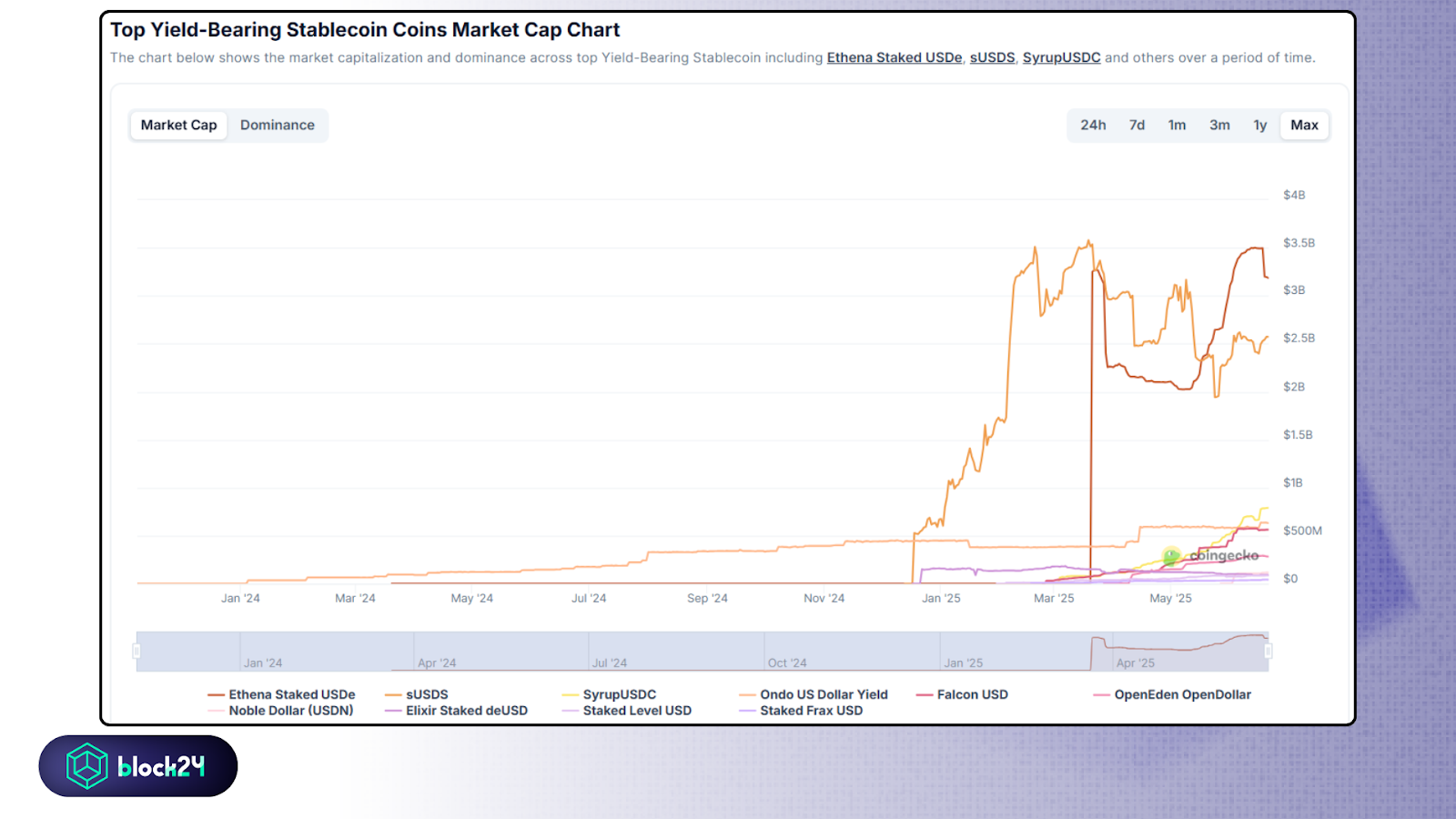Click the block24 logo badge
This screenshot has height=819, width=1456.
click(138, 766)
